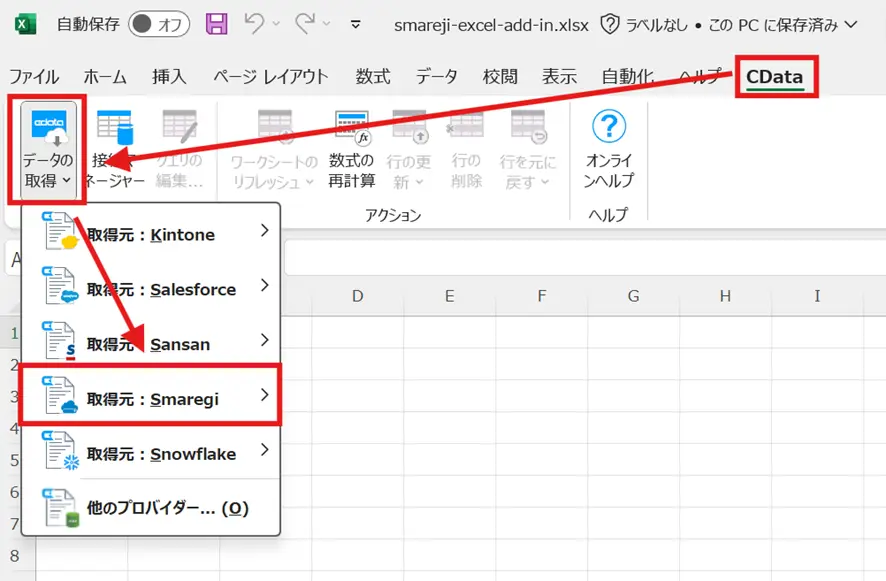Screen dimensions: 886x581
Task: Click in the formula bar
Action: (x=585, y=258)
